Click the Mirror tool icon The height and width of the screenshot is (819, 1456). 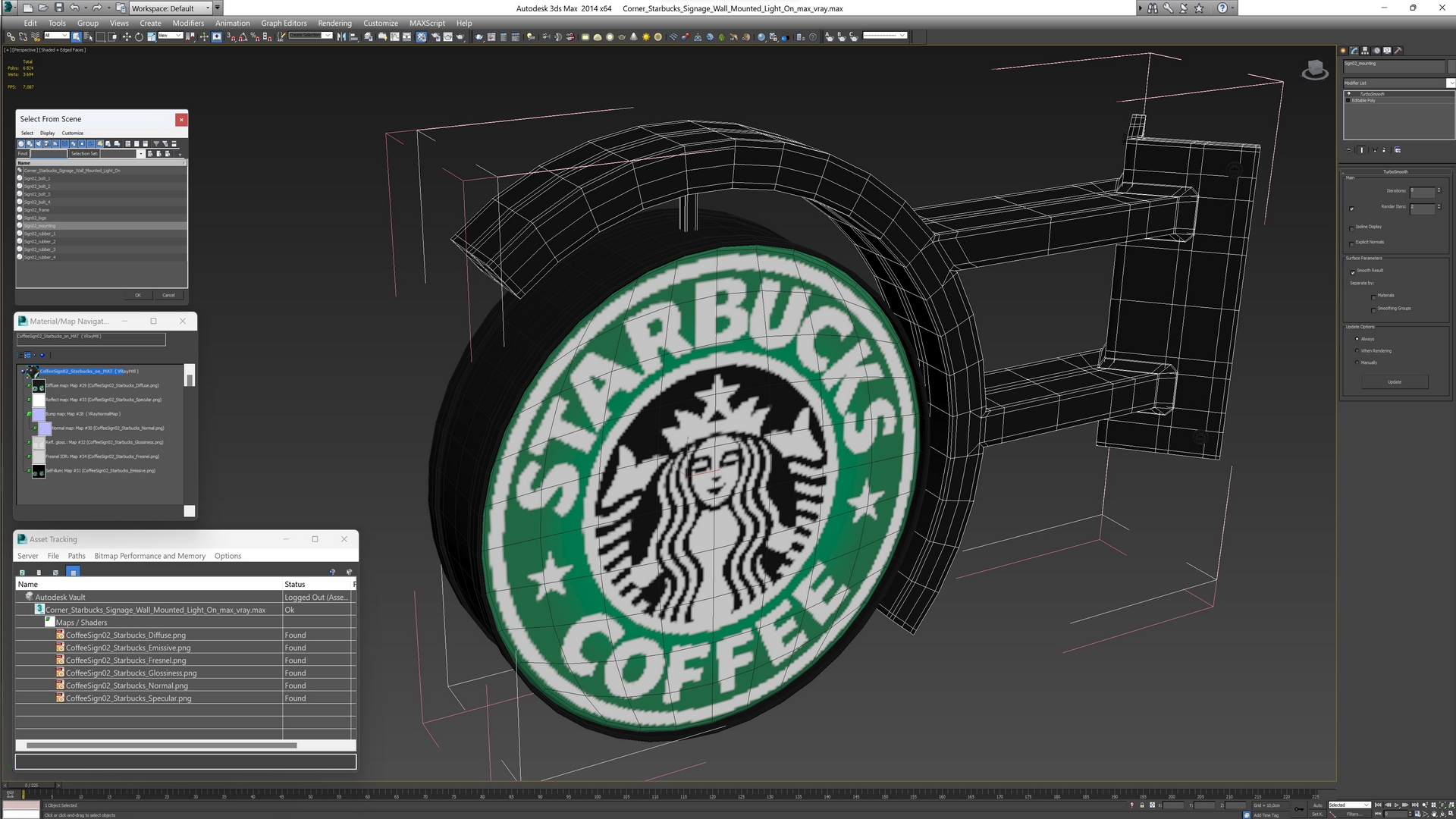(341, 36)
